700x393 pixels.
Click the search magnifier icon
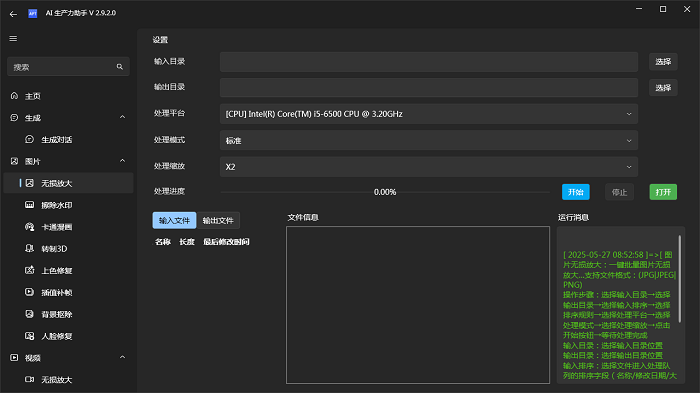(x=120, y=67)
